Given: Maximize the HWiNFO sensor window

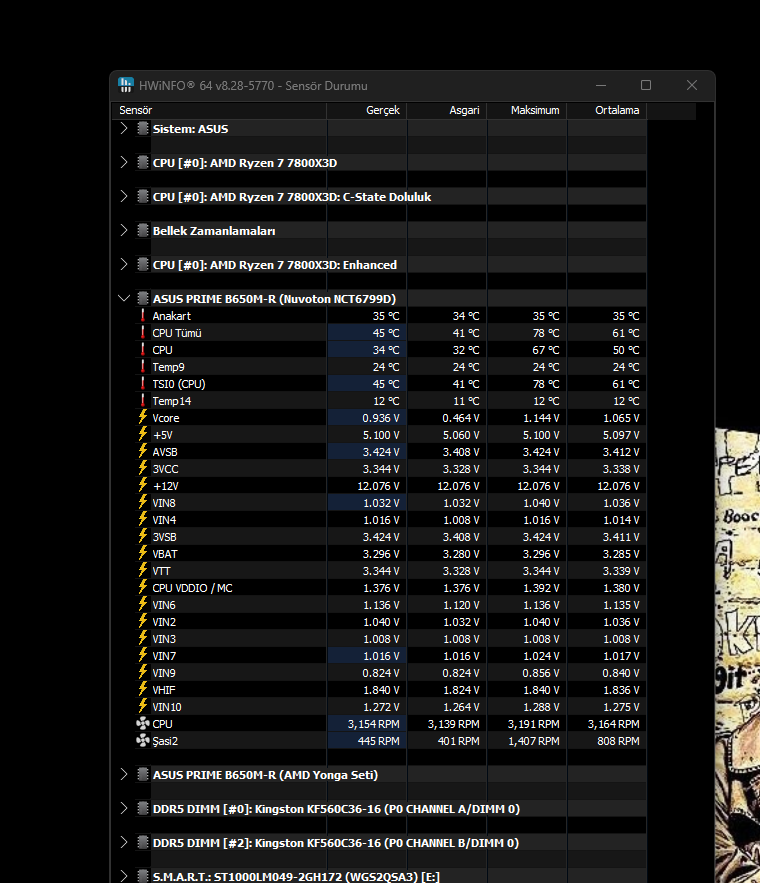Looking at the screenshot, I should (646, 85).
